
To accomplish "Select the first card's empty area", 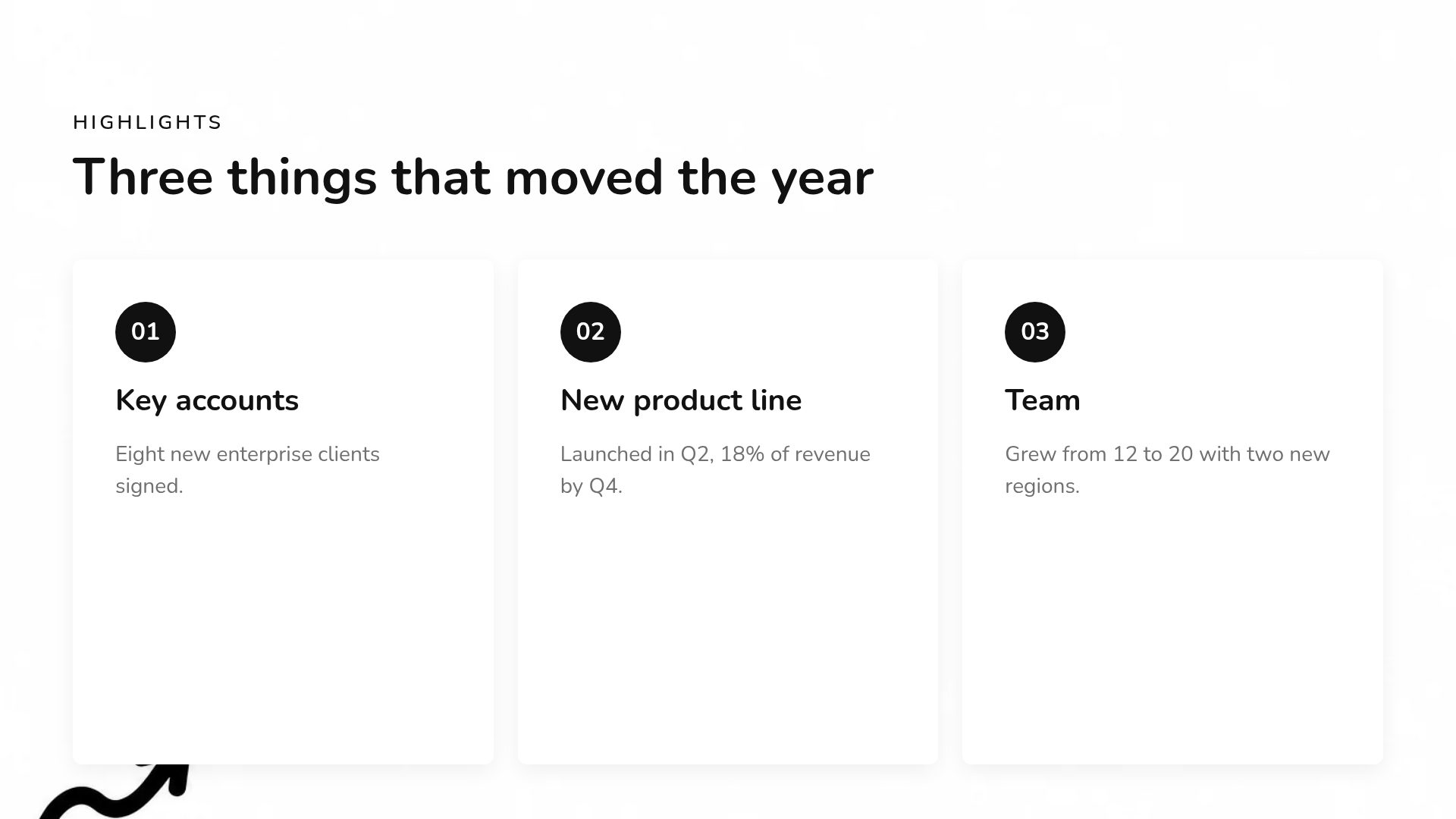I will [283, 629].
